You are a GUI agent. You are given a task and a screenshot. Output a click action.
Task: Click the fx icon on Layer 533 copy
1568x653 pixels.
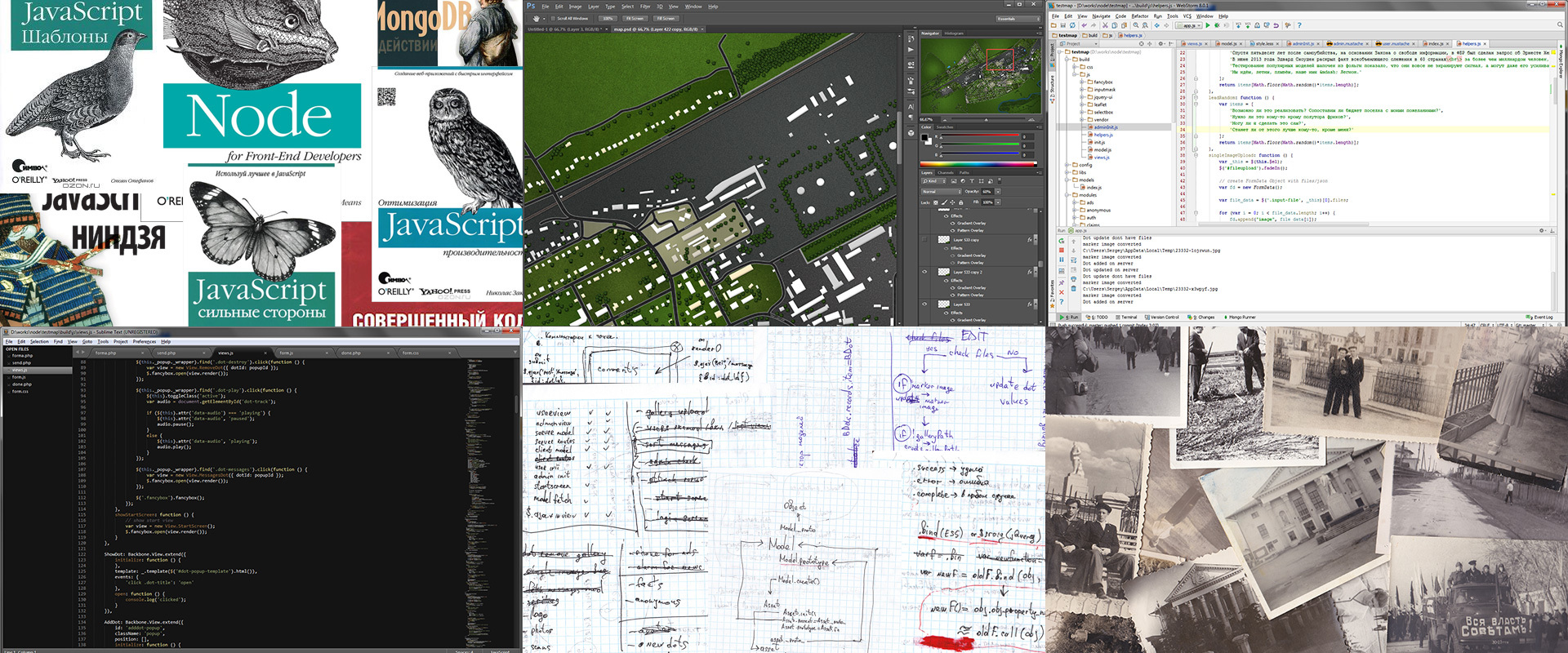coord(1030,240)
